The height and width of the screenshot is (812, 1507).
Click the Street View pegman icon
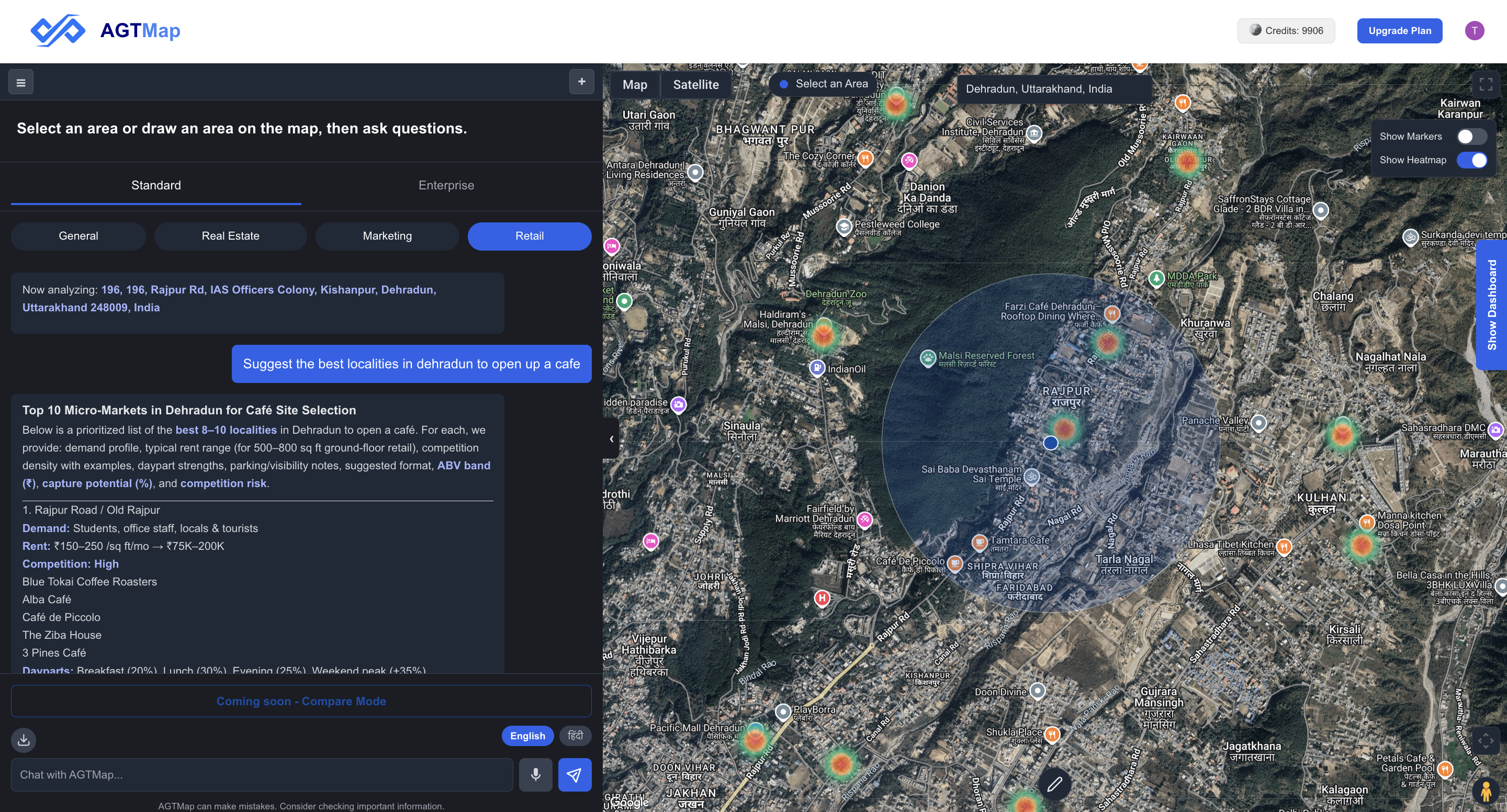tap(1486, 791)
